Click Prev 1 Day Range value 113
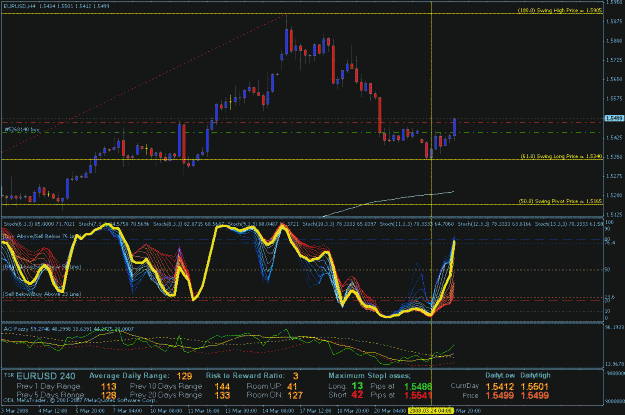 pyautogui.click(x=108, y=387)
